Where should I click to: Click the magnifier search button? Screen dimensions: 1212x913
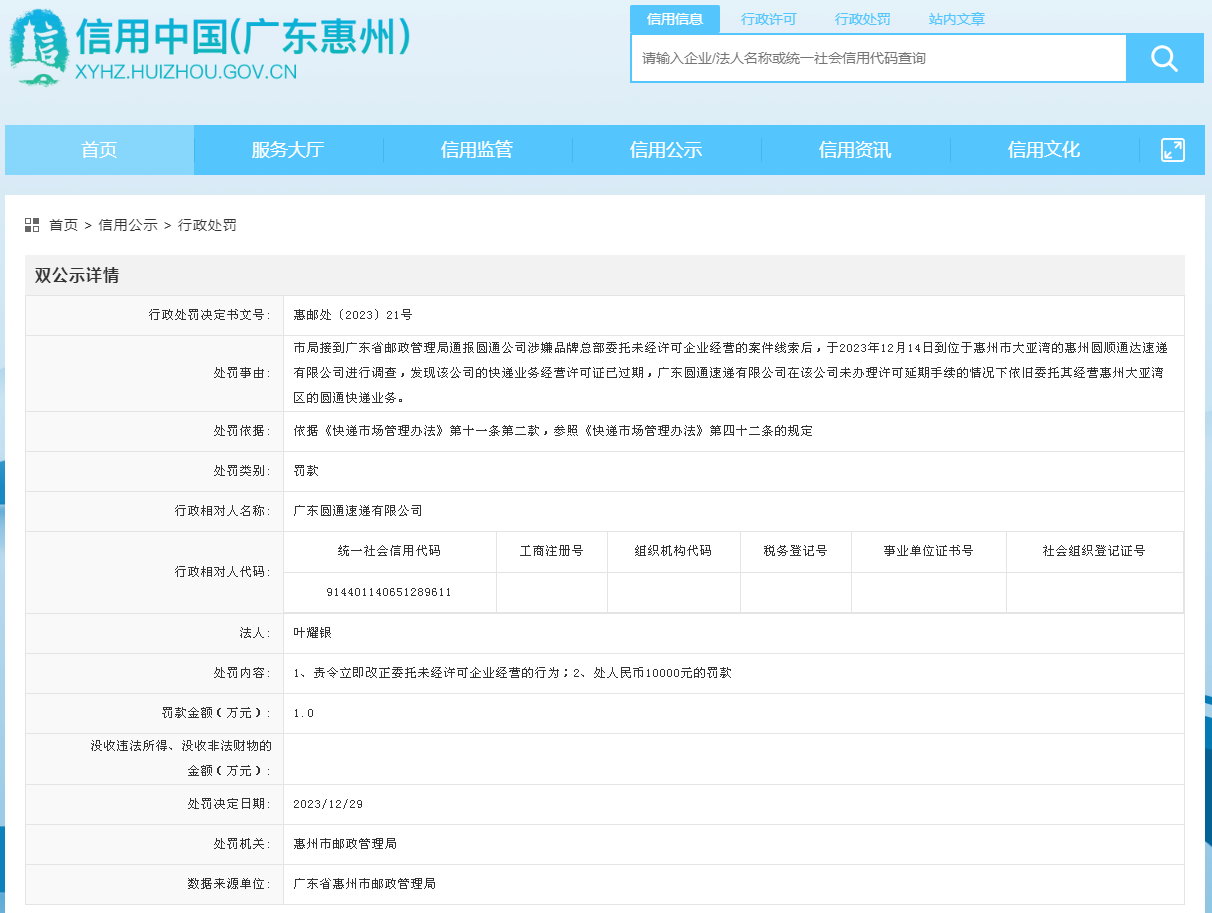(x=1164, y=59)
